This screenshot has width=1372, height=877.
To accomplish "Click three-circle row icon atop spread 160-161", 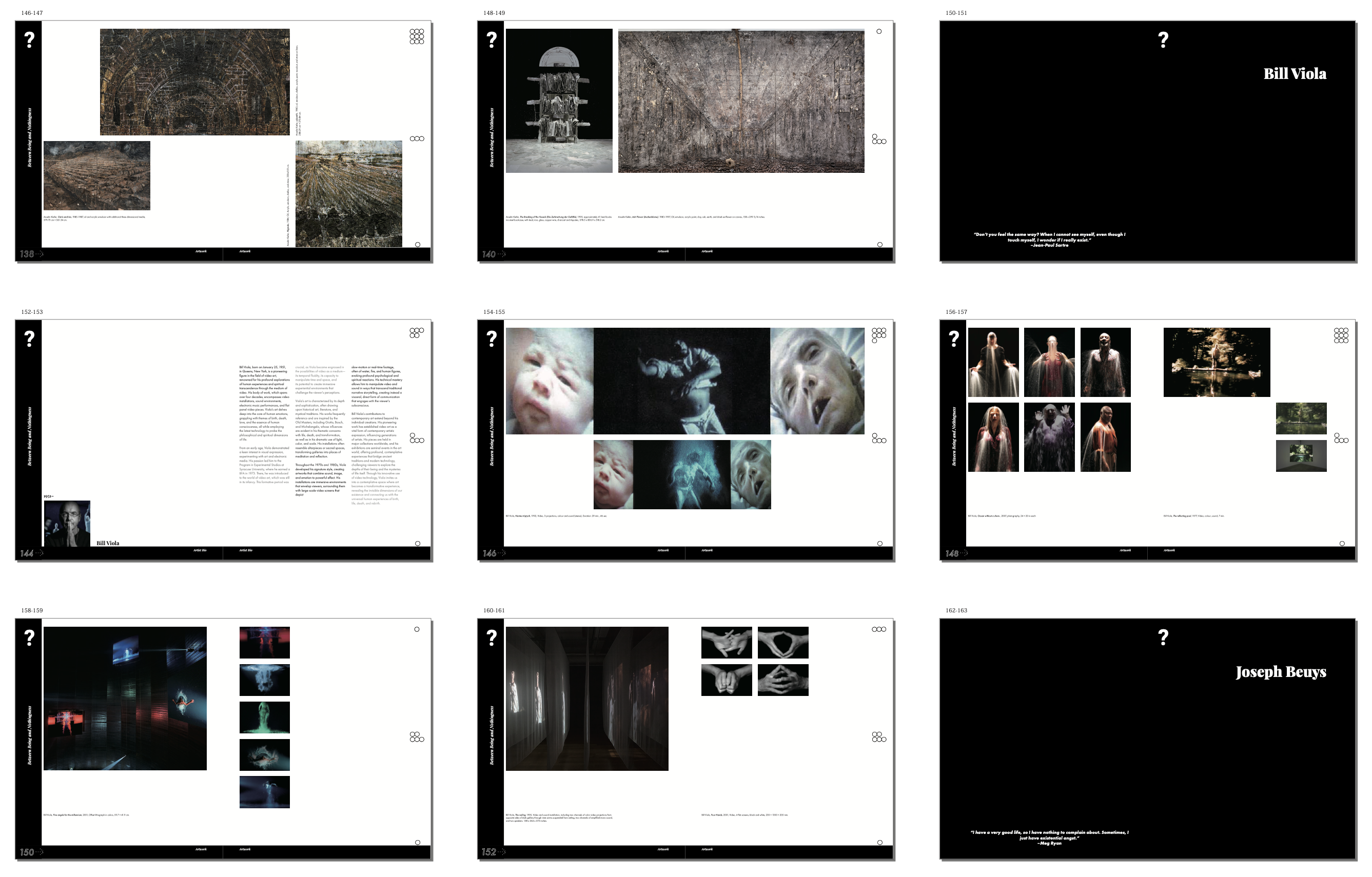I will pyautogui.click(x=878, y=629).
